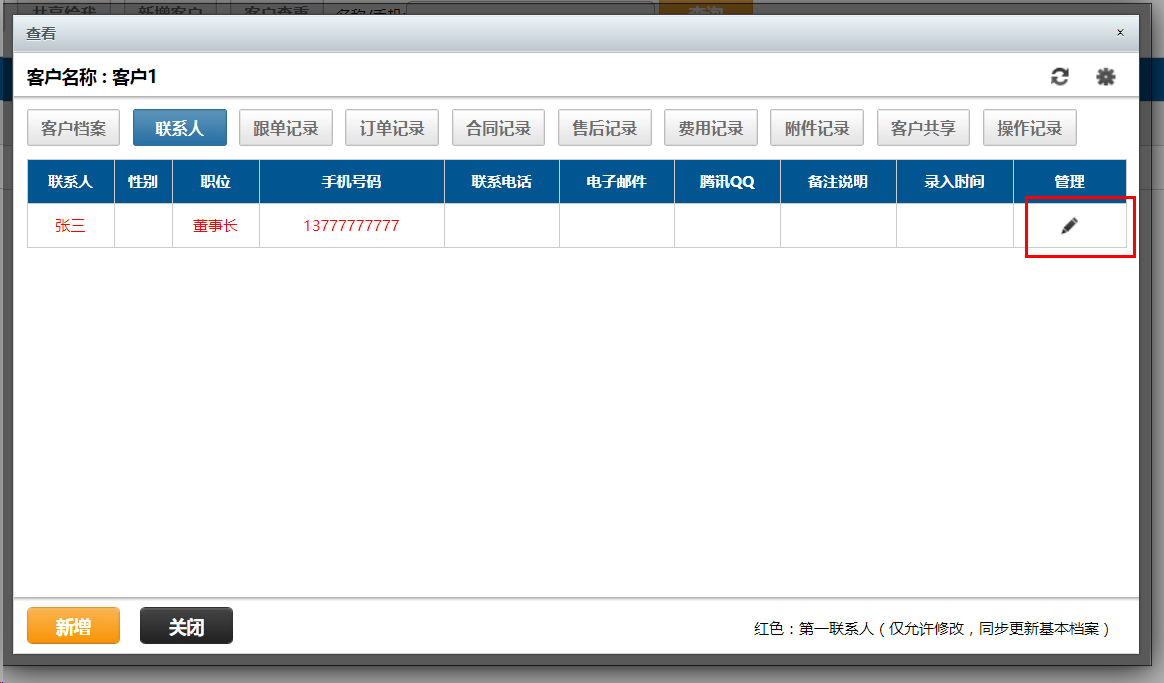Click the 客户名称：客户1 heading
The height and width of the screenshot is (683, 1164).
[91, 77]
